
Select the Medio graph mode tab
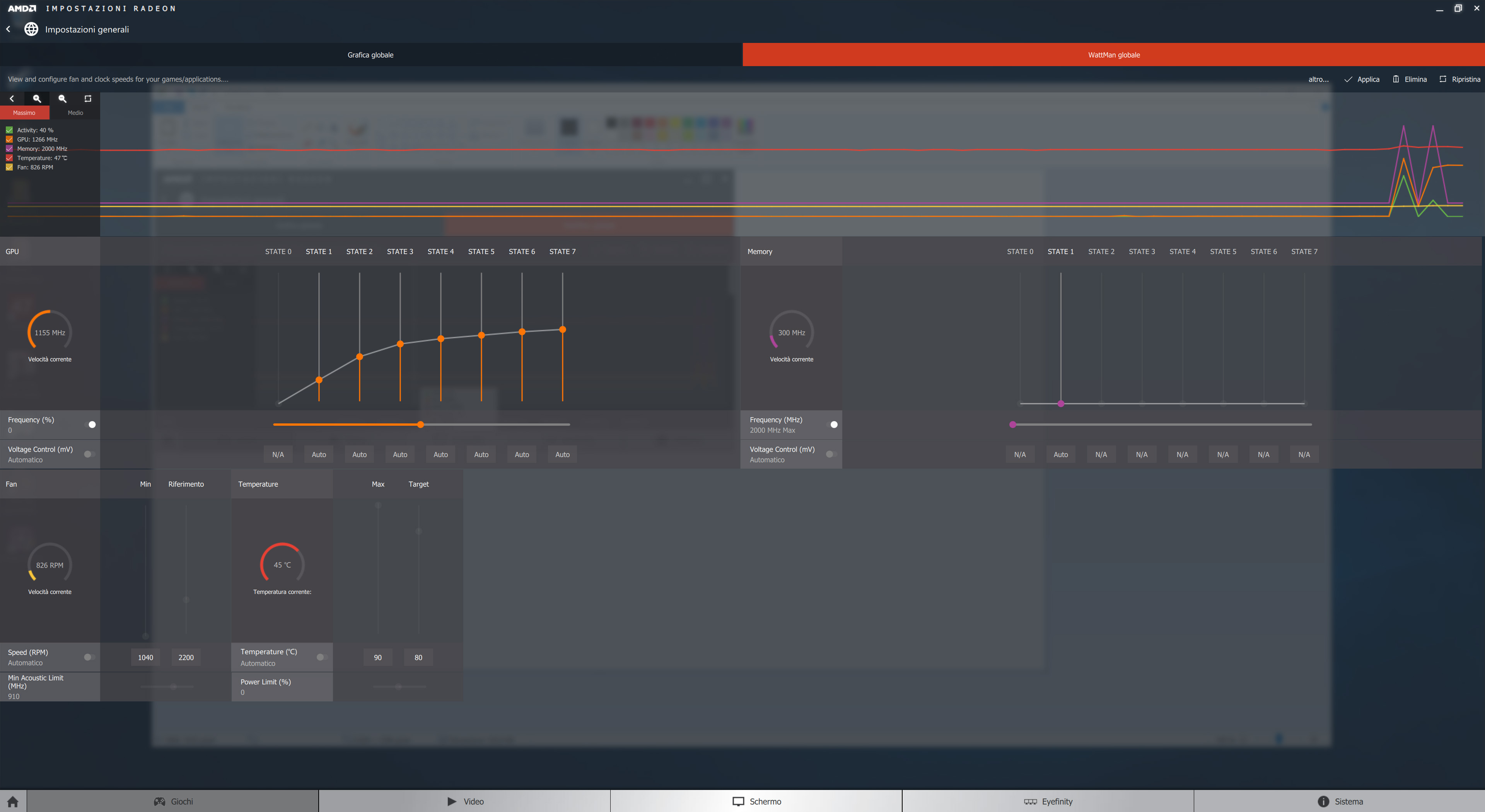pos(75,113)
